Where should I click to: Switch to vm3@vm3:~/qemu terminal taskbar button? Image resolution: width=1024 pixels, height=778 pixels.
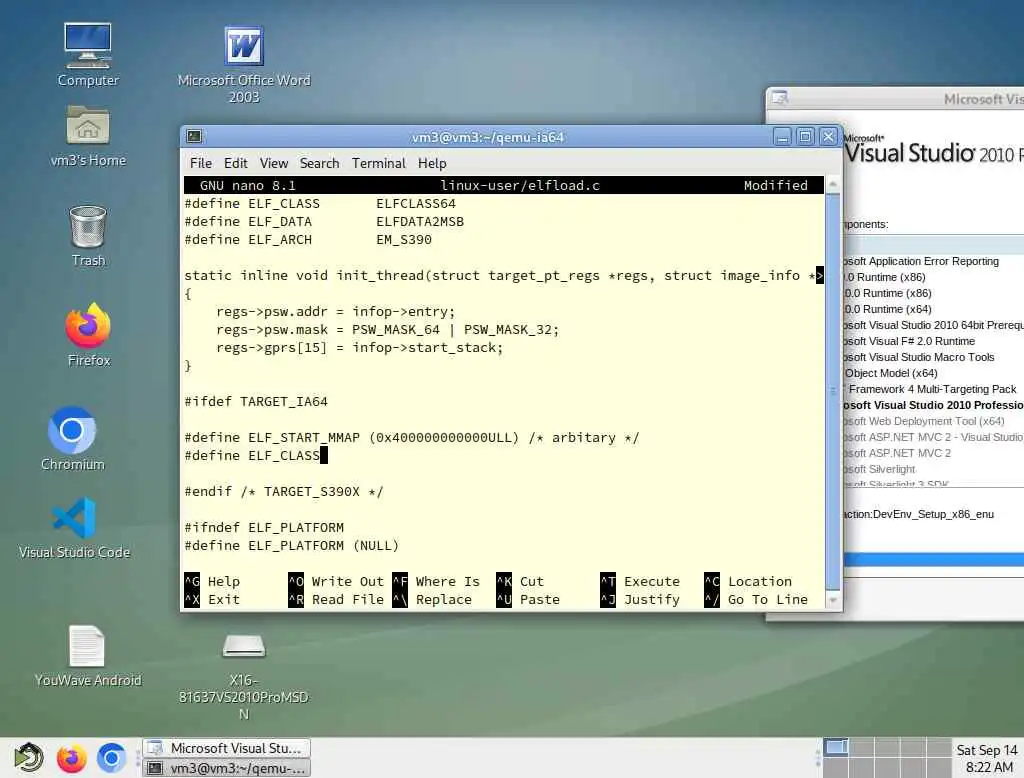226,768
